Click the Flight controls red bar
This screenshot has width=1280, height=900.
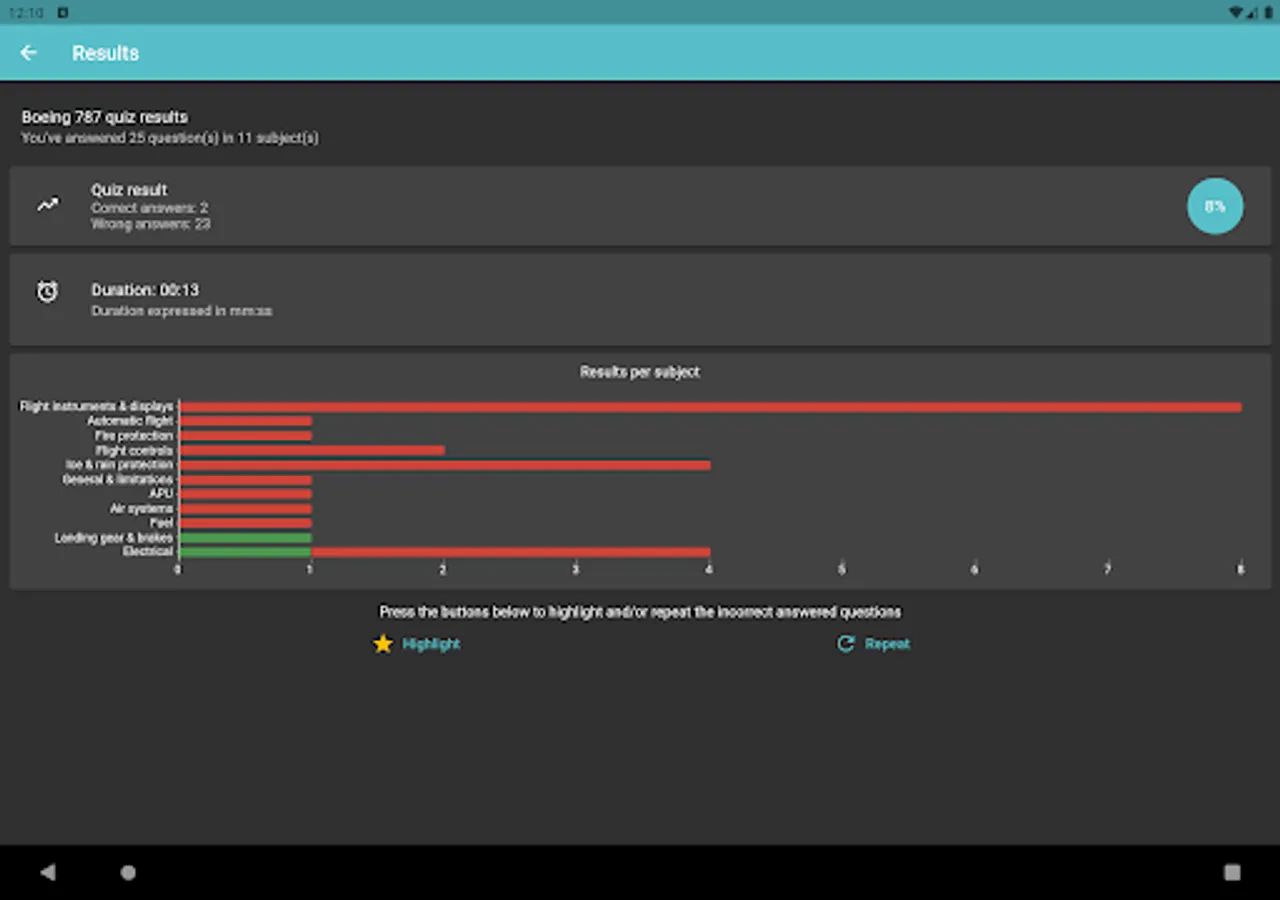pyautogui.click(x=312, y=451)
